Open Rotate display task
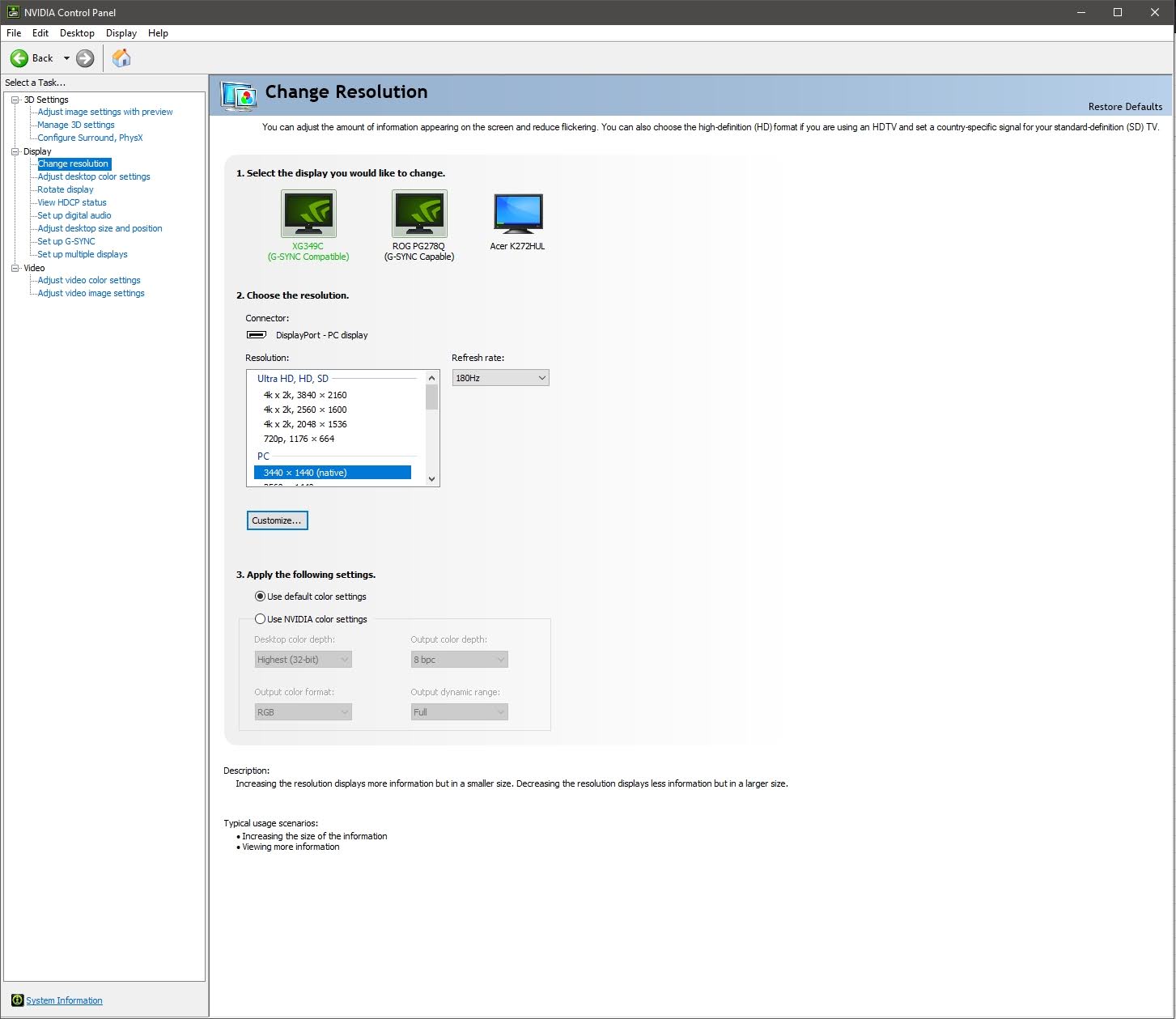This screenshot has height=1019, width=1176. [66, 189]
